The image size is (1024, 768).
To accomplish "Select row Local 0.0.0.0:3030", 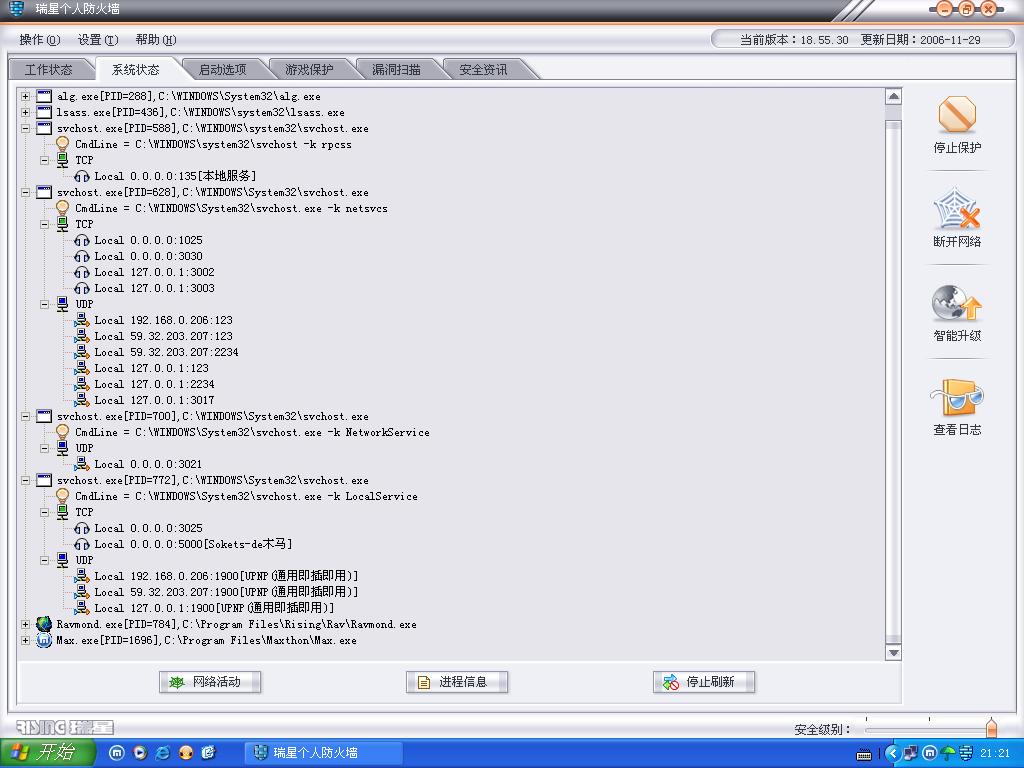I will click(148, 256).
